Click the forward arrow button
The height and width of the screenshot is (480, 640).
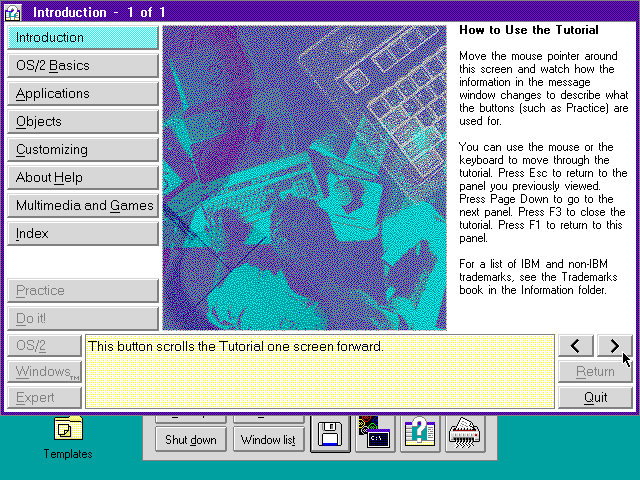(615, 346)
